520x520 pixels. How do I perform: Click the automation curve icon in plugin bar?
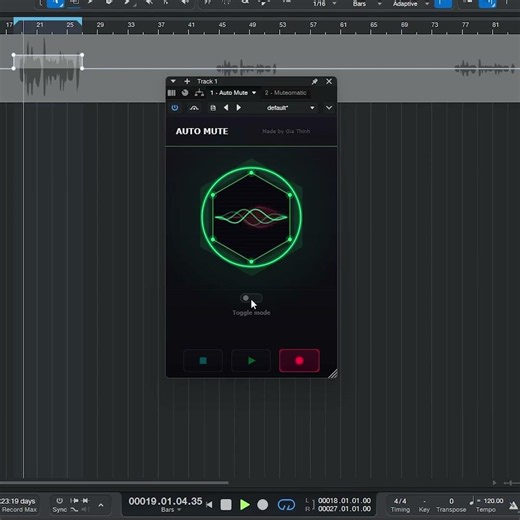click(x=194, y=108)
